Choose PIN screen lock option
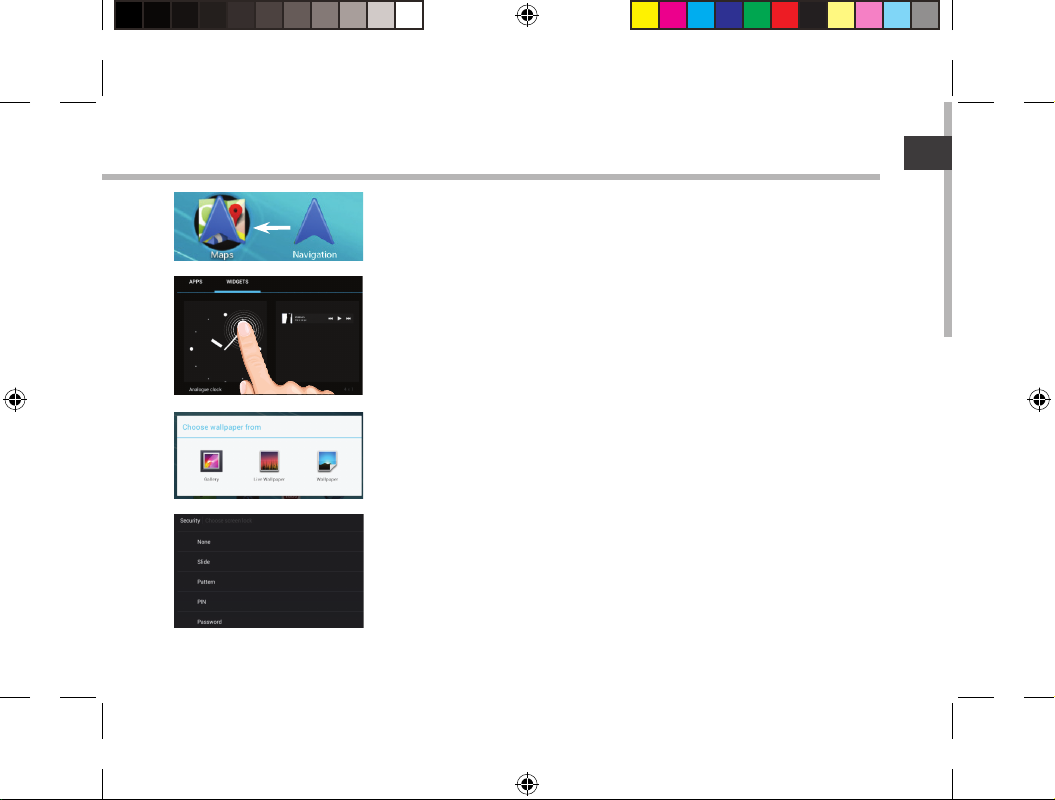Image resolution: width=1055 pixels, height=800 pixels. coord(202,602)
